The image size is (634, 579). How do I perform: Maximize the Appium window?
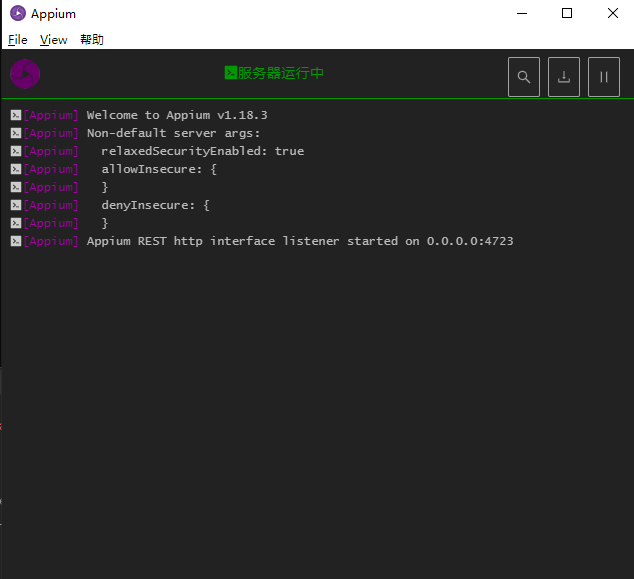click(x=567, y=13)
